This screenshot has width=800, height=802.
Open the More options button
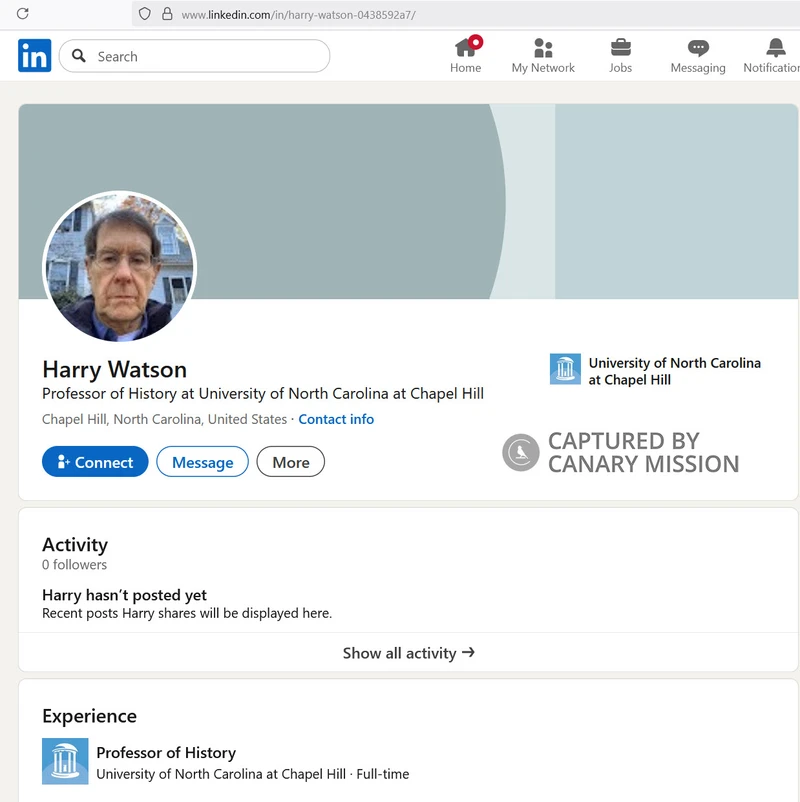291,462
